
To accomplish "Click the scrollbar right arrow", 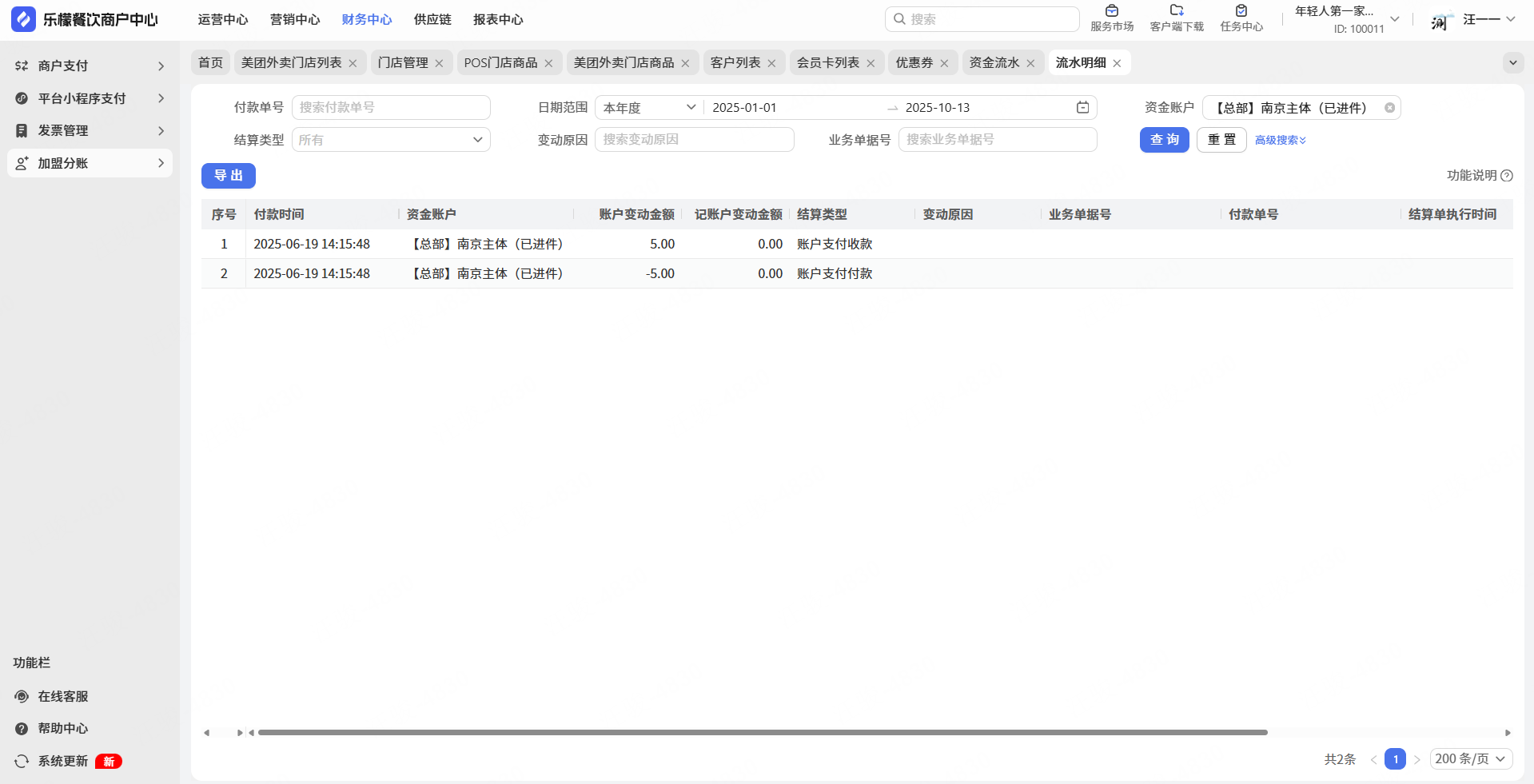I will [x=1508, y=732].
